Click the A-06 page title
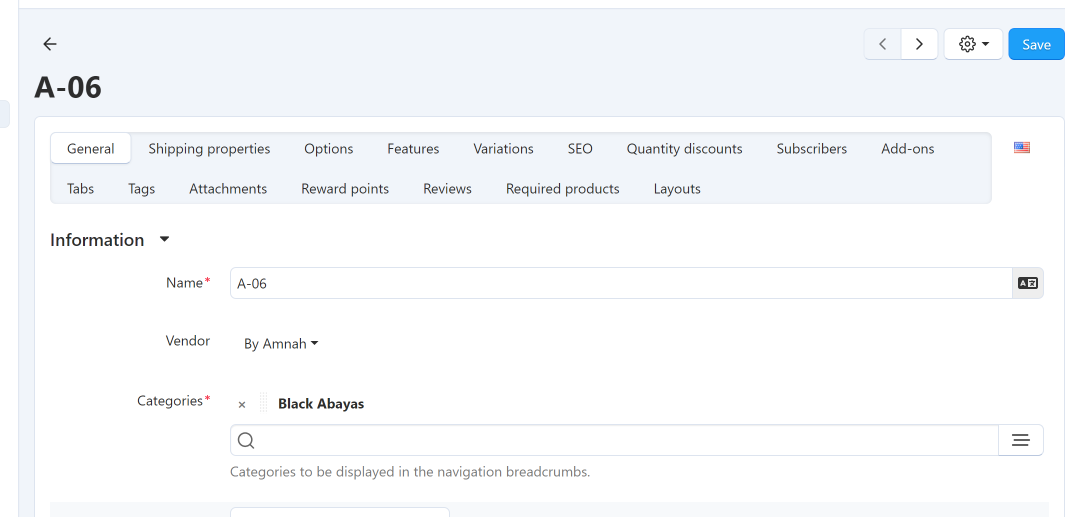Viewport: 1065px width, 517px height. click(68, 88)
